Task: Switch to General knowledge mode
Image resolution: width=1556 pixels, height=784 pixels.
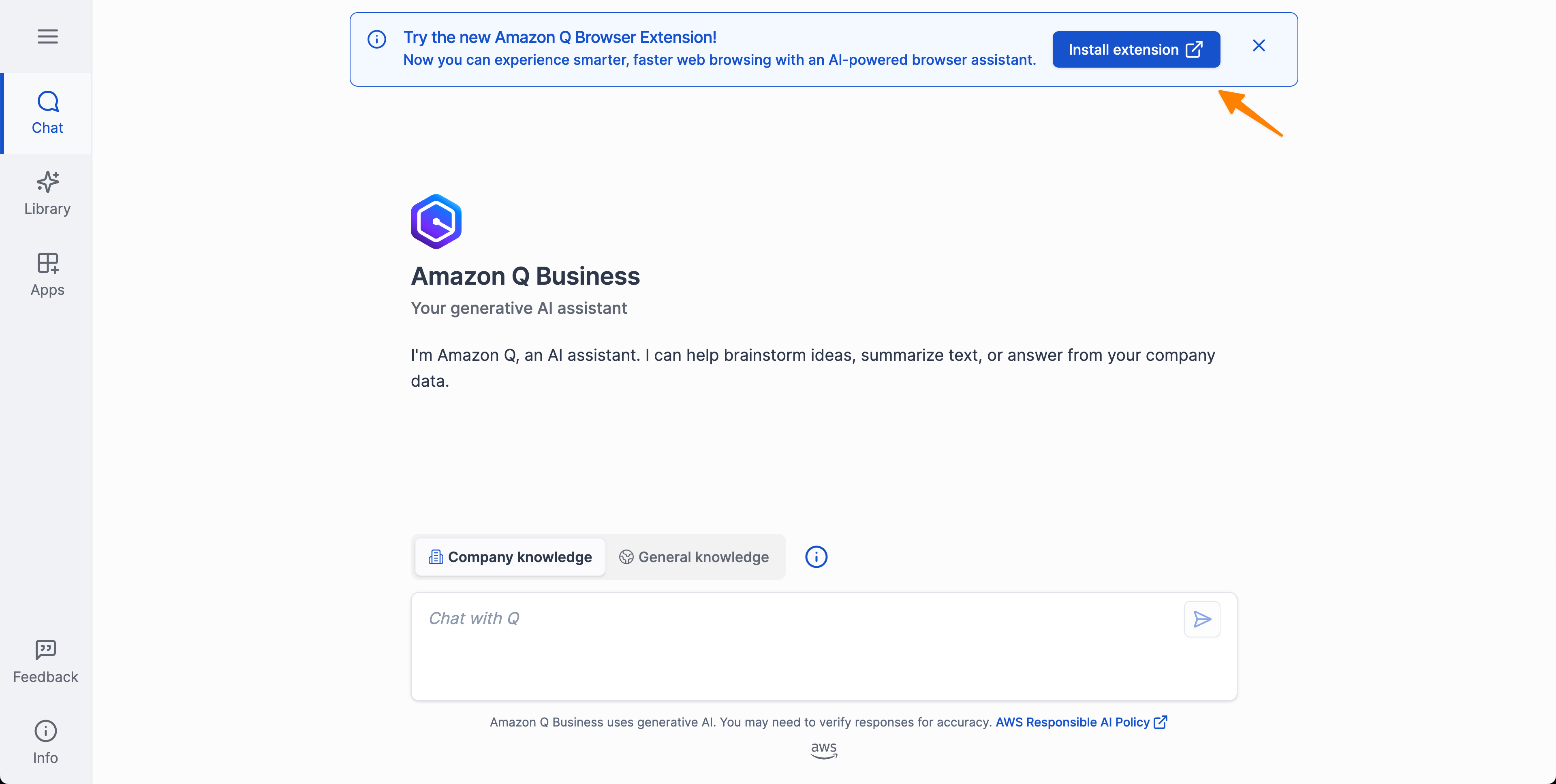Action: pos(694,556)
